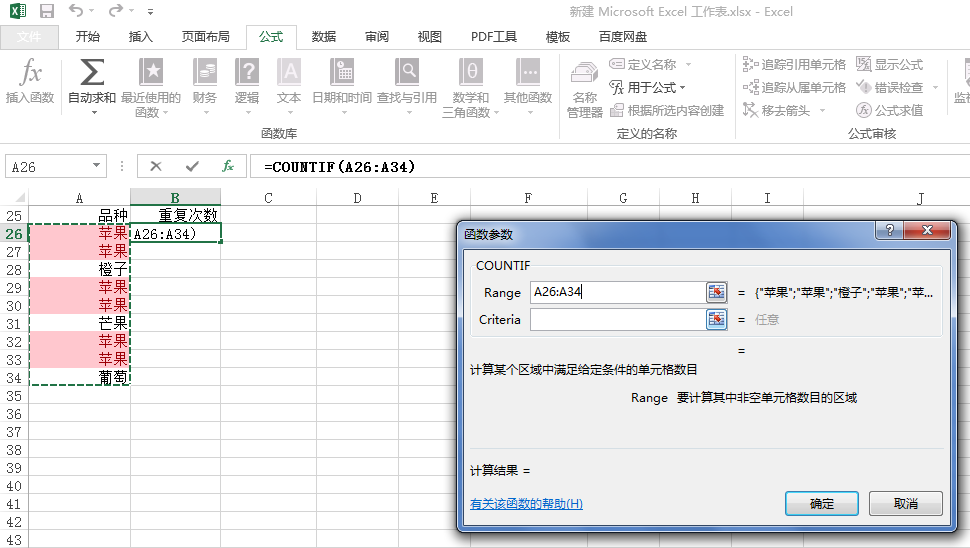
Task: Expand the Redo history dropdown arrow
Action: point(131,11)
